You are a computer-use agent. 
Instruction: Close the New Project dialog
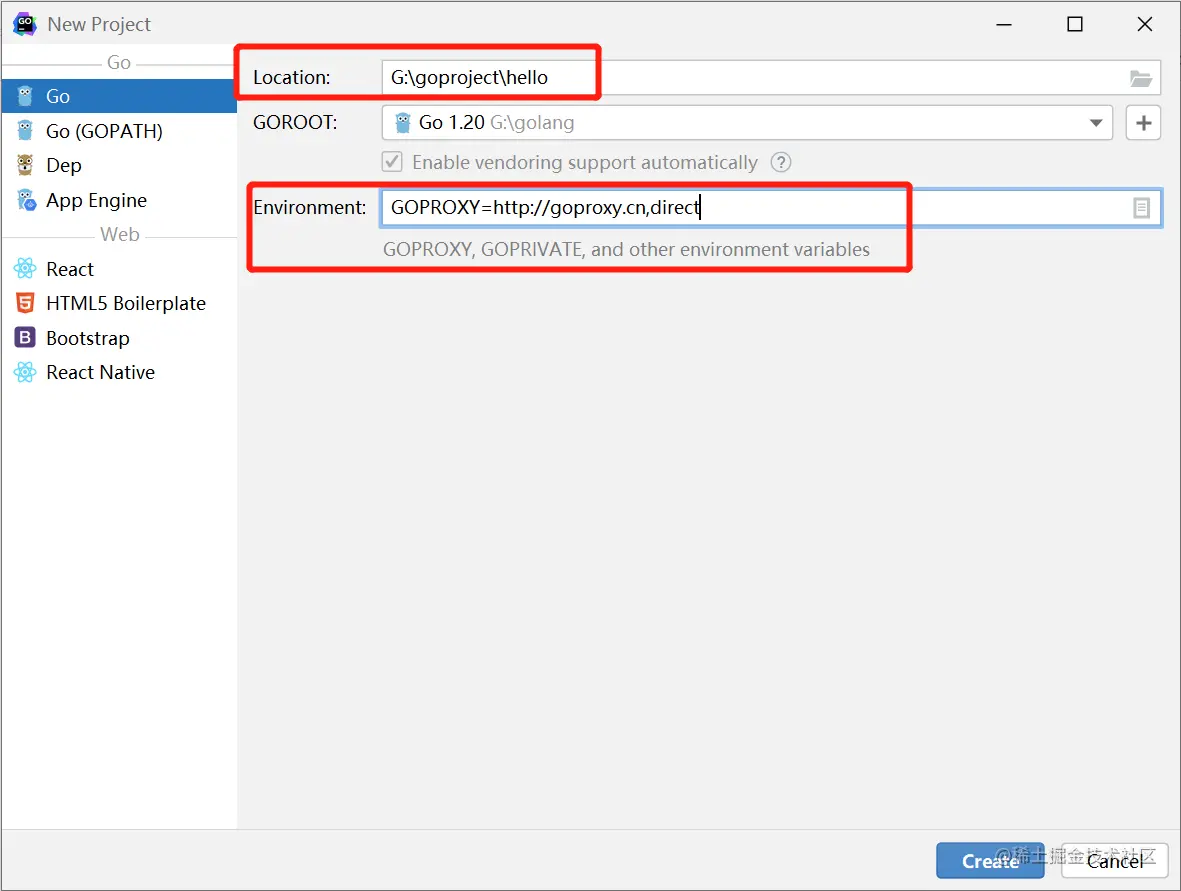pos(1145,24)
